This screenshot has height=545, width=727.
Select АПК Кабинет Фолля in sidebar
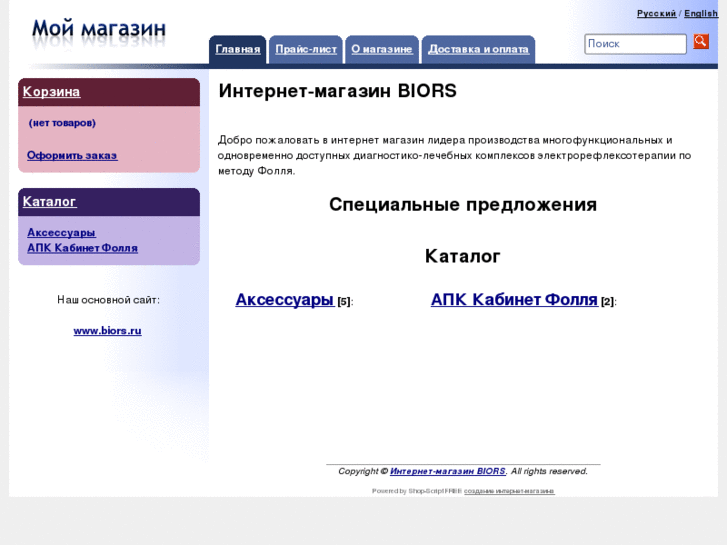(x=83, y=248)
